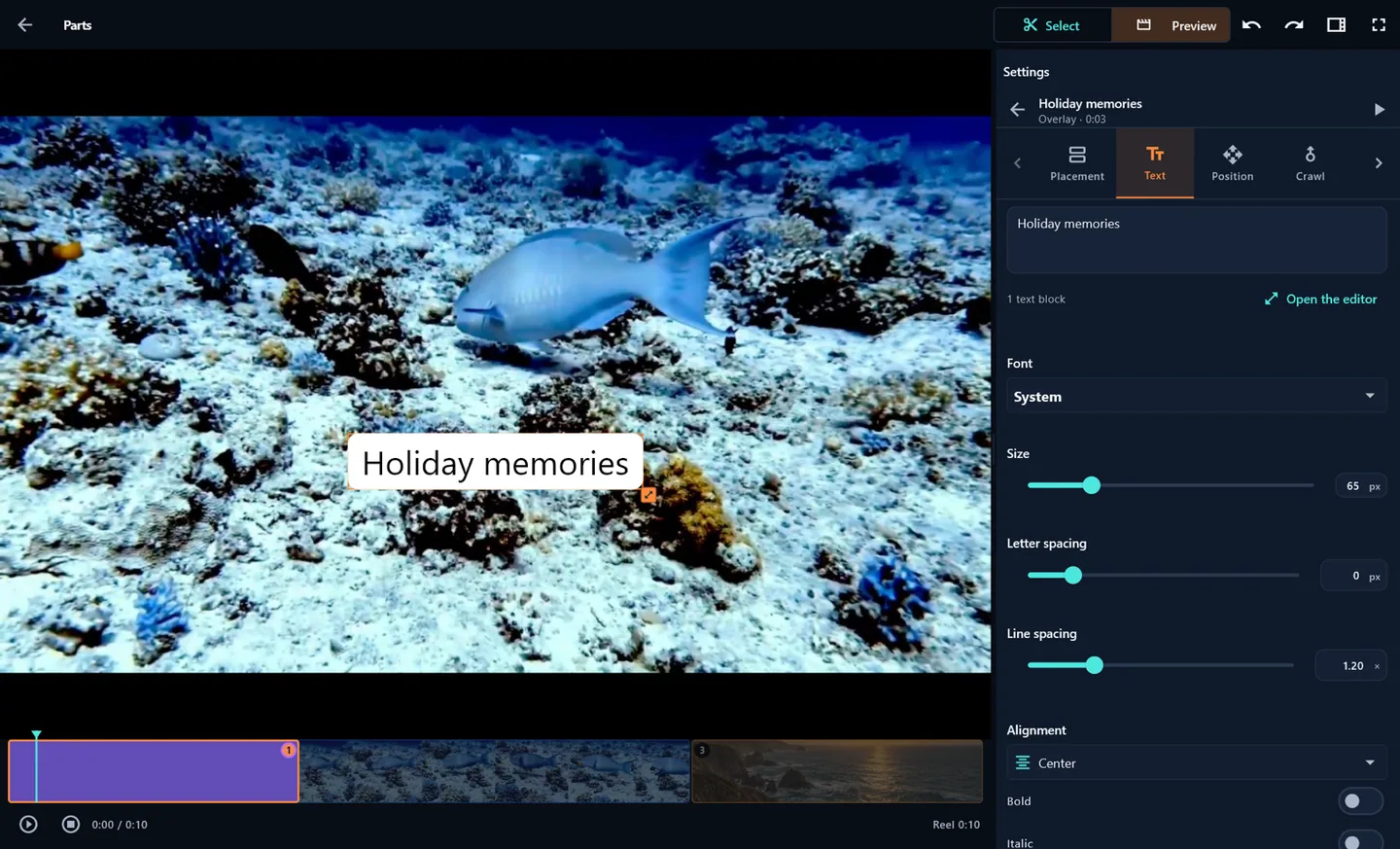Open the Alignment Center dropdown
Screen dimensions: 1400x849
point(1197,763)
